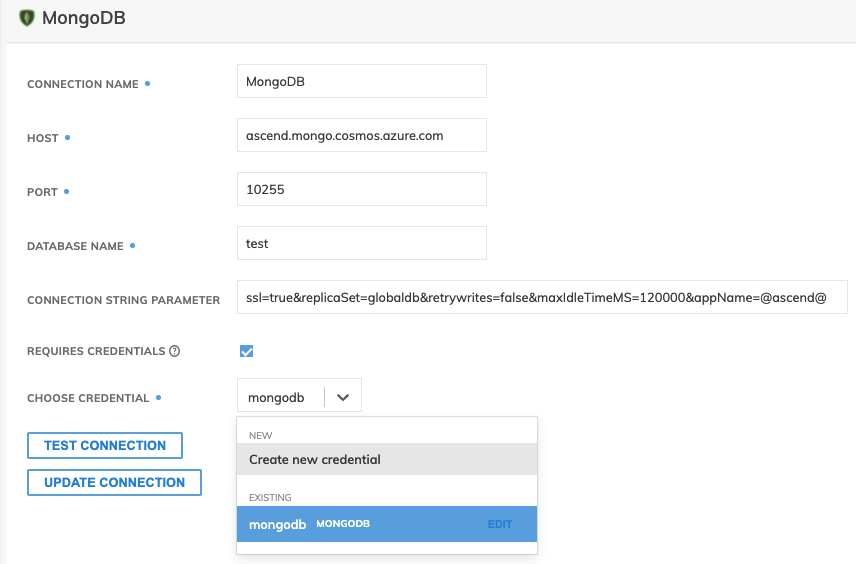Open the Requires Credentials help icon
Screen dimensions: 856x564
174,351
